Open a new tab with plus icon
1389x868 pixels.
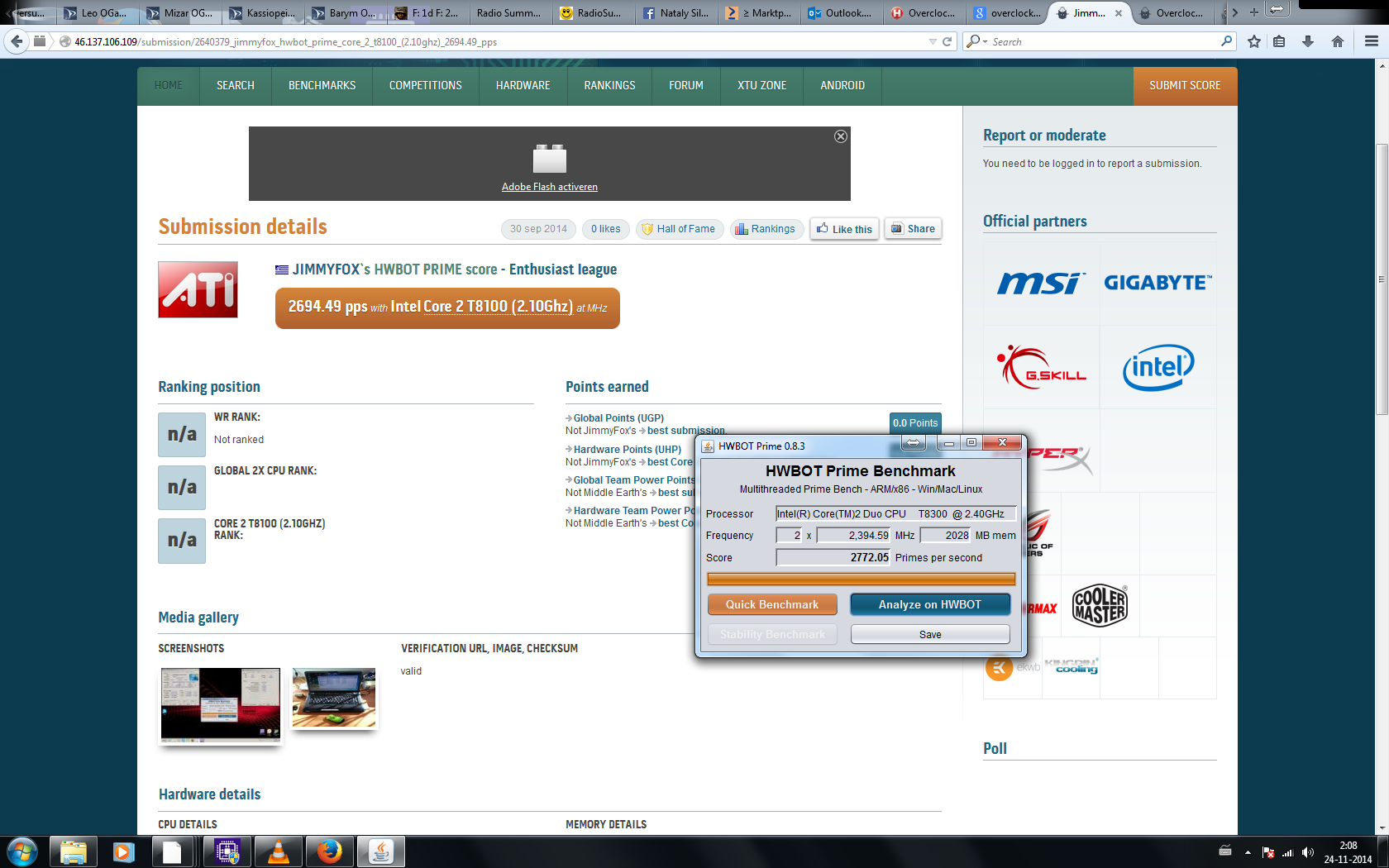coord(1254,12)
